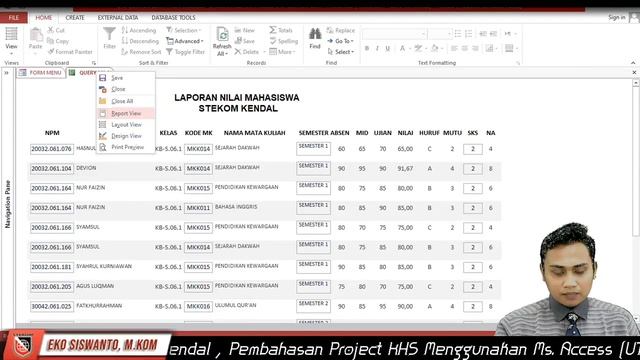640x360 pixels.
Task: Click Delete record button
Action: coord(247,52)
